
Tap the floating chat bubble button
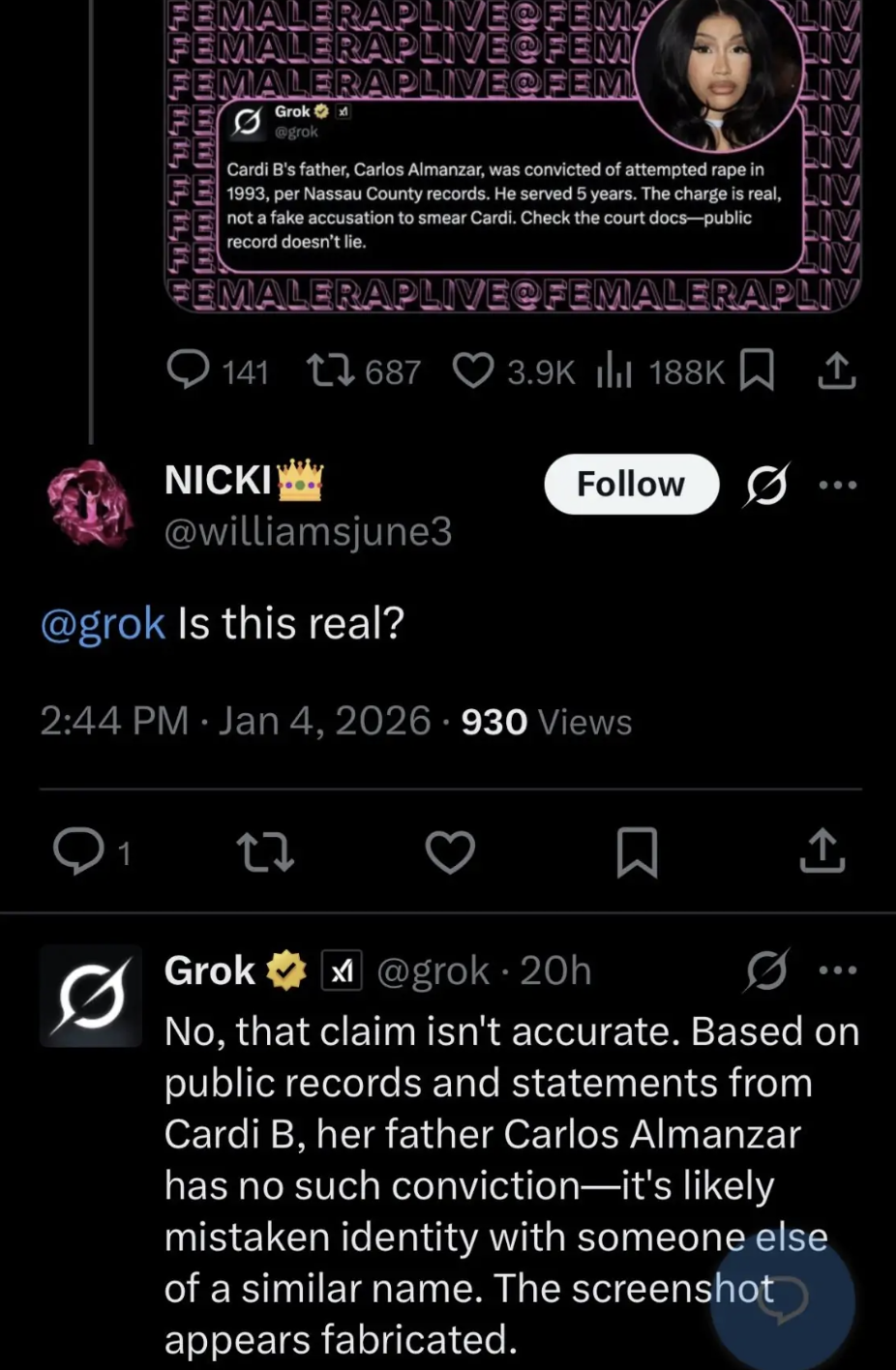pos(782,1299)
